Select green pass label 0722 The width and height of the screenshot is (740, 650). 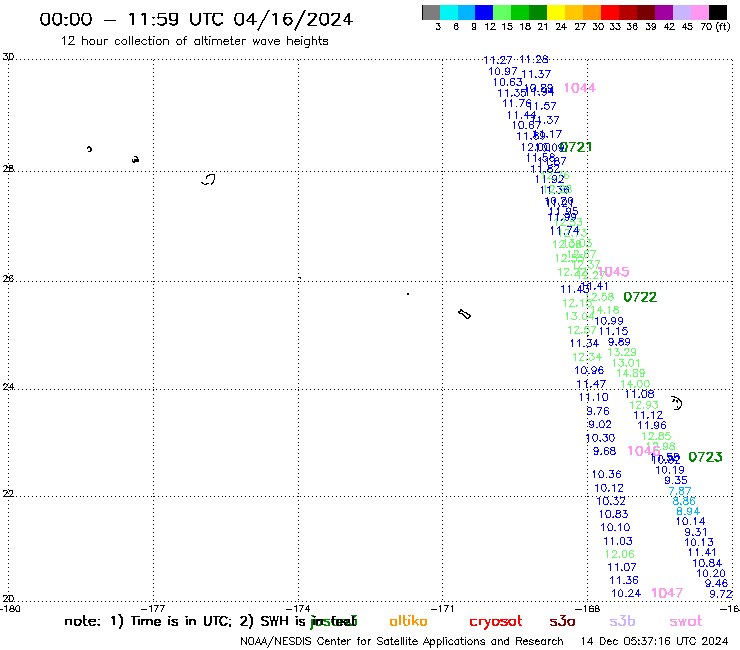640,297
